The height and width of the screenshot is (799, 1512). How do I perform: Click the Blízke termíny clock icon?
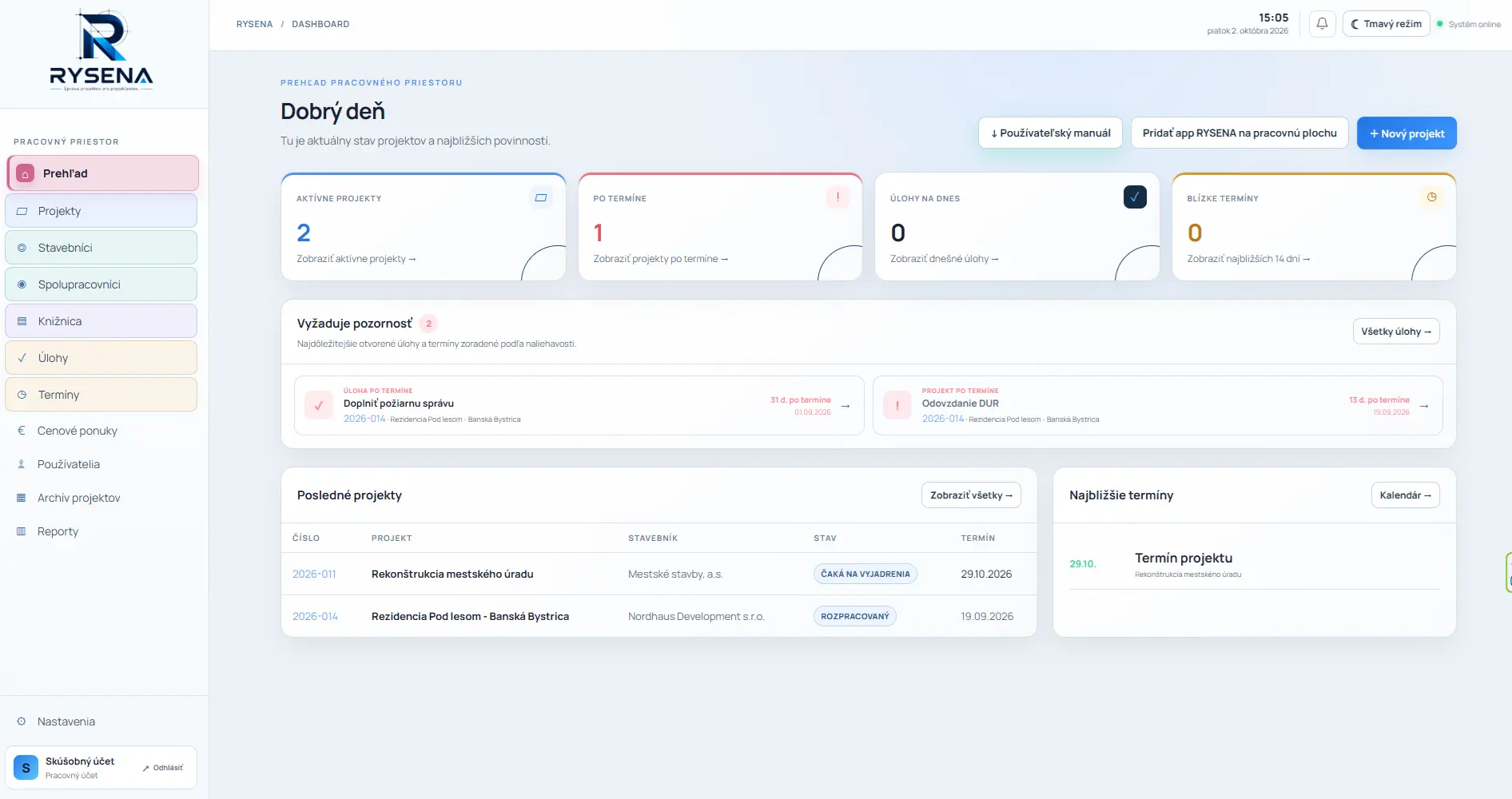click(x=1431, y=197)
